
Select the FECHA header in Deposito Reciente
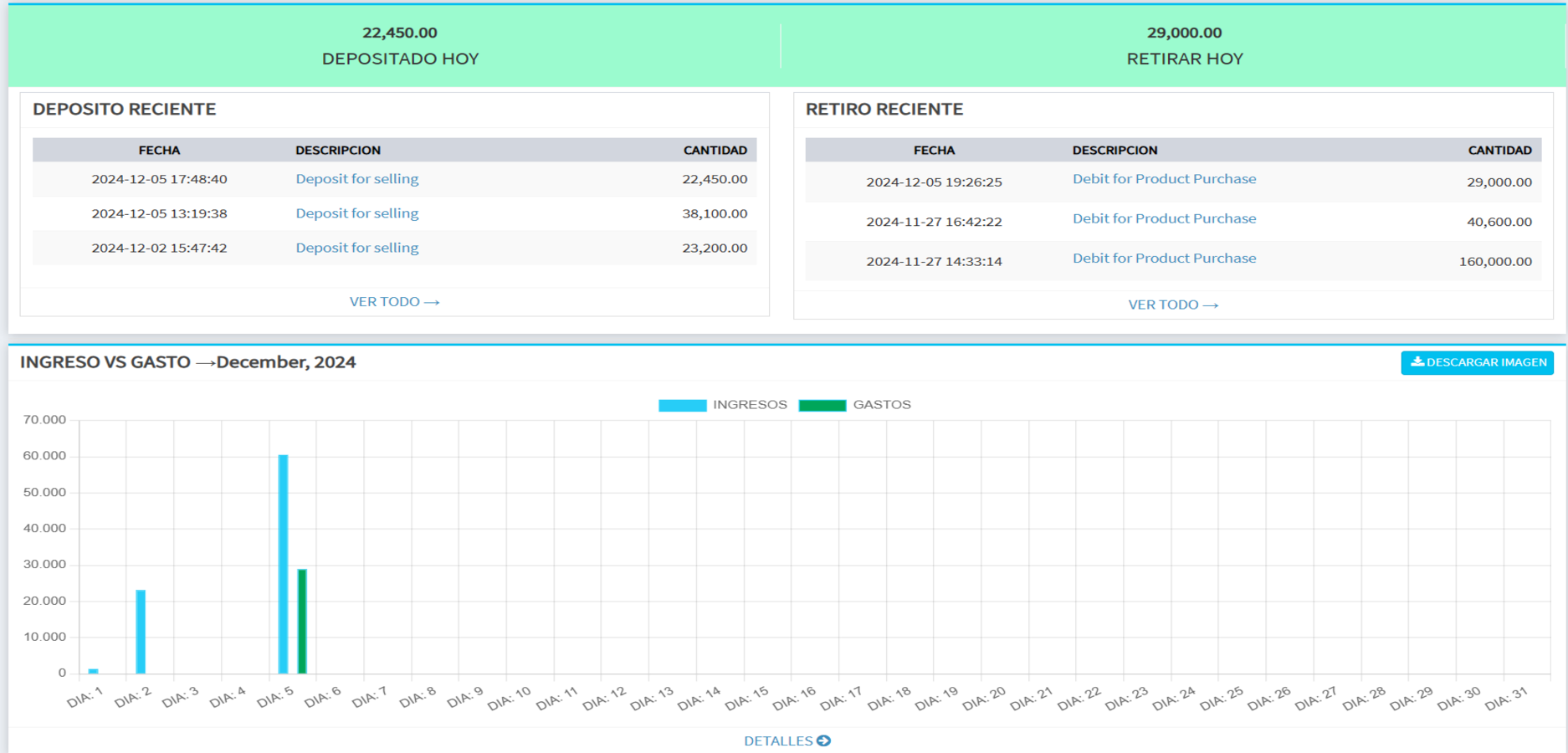pos(159,151)
